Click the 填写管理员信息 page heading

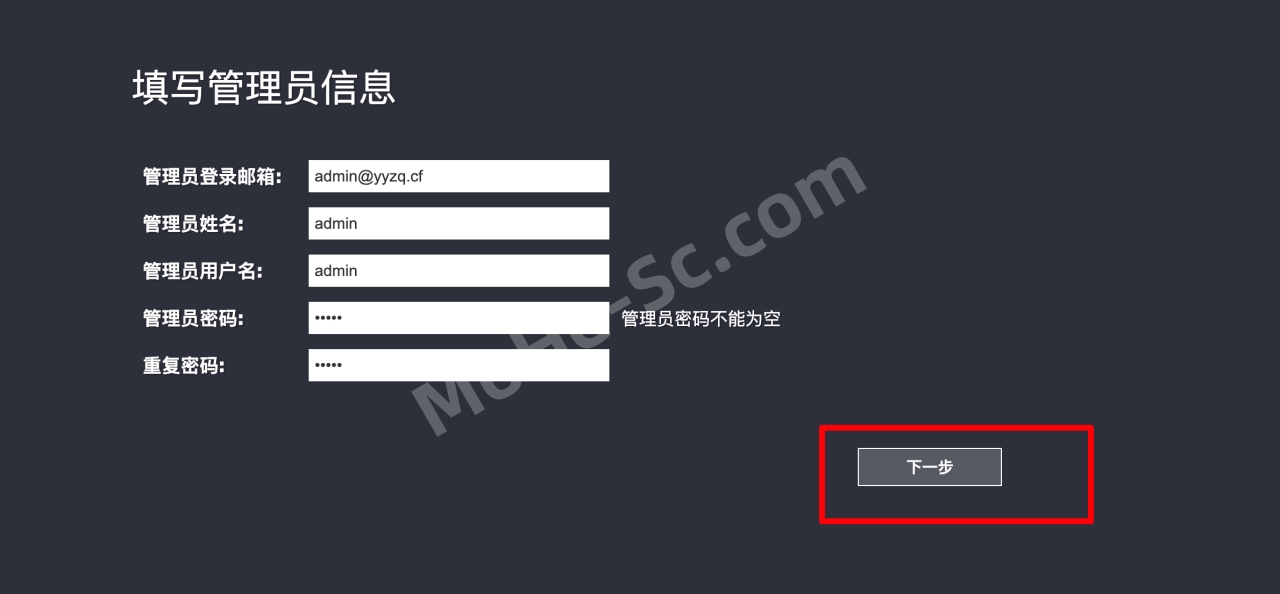click(x=264, y=87)
